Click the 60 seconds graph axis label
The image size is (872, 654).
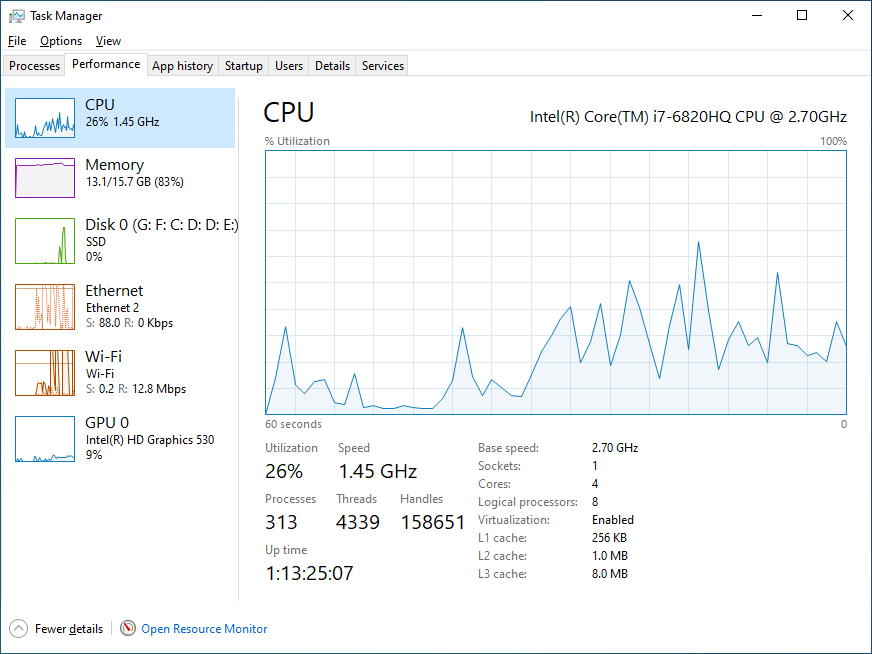tap(293, 424)
